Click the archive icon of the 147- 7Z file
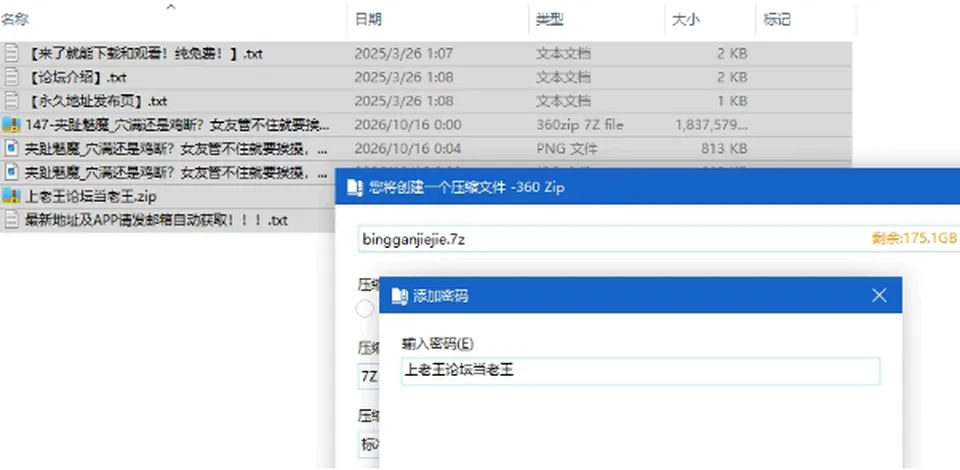 click(x=11, y=125)
